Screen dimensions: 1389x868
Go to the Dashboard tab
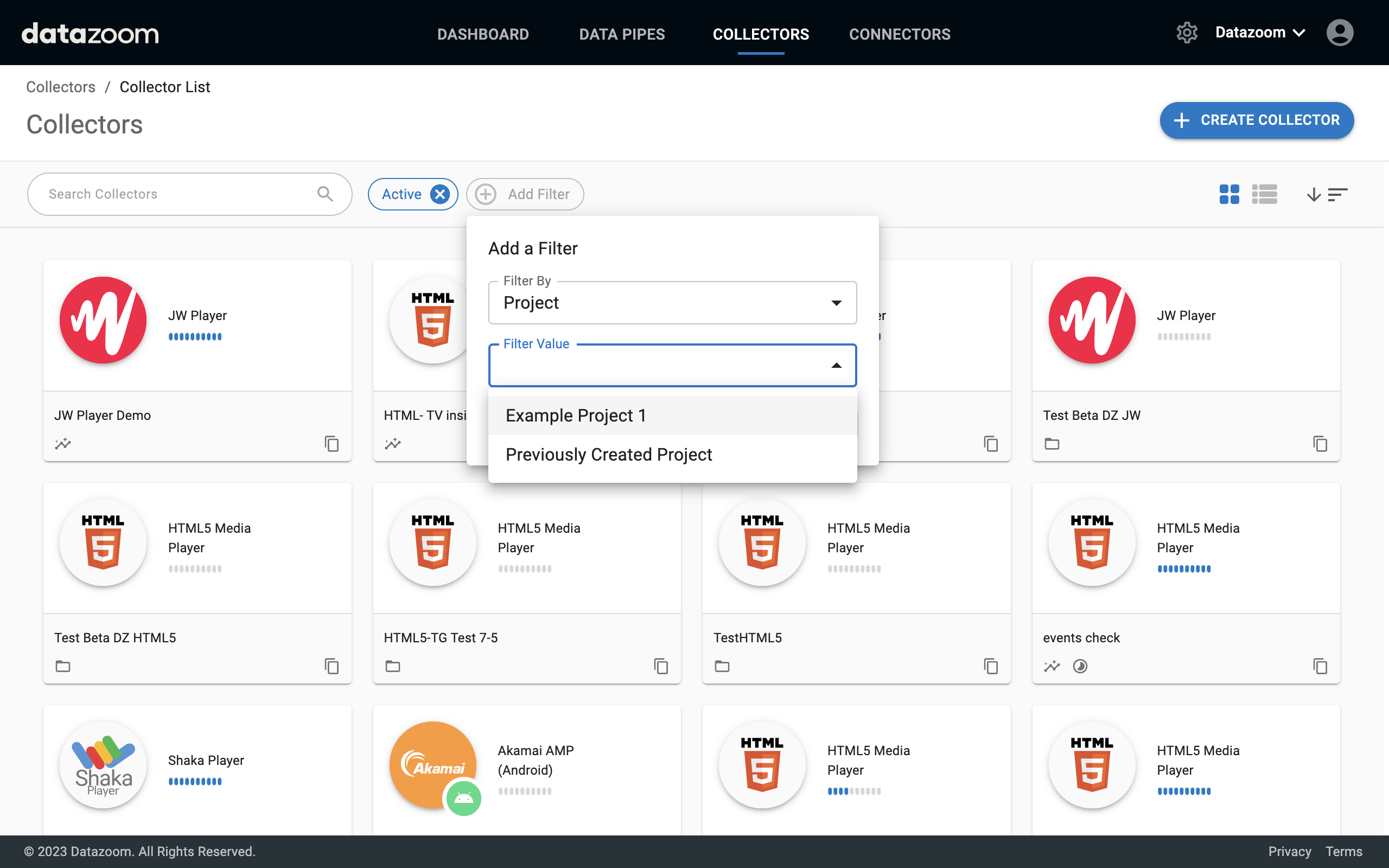pyautogui.click(x=483, y=34)
